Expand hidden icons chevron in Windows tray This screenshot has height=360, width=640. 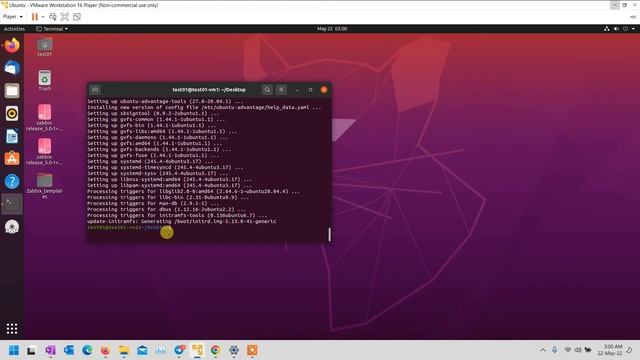[542, 350]
